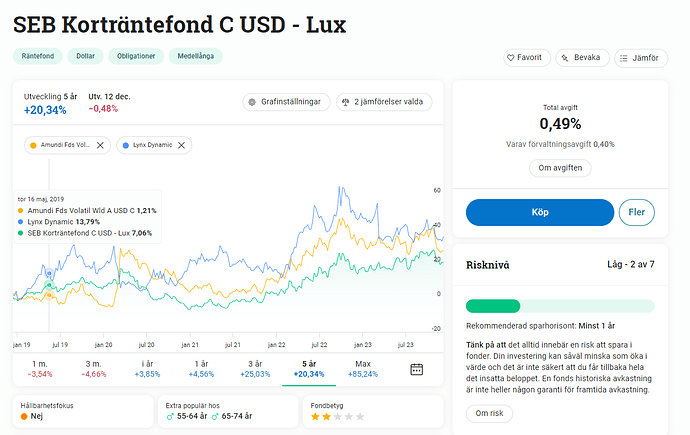Select the 3 år period tab
This screenshot has height=435, width=690.
pyautogui.click(x=255, y=369)
